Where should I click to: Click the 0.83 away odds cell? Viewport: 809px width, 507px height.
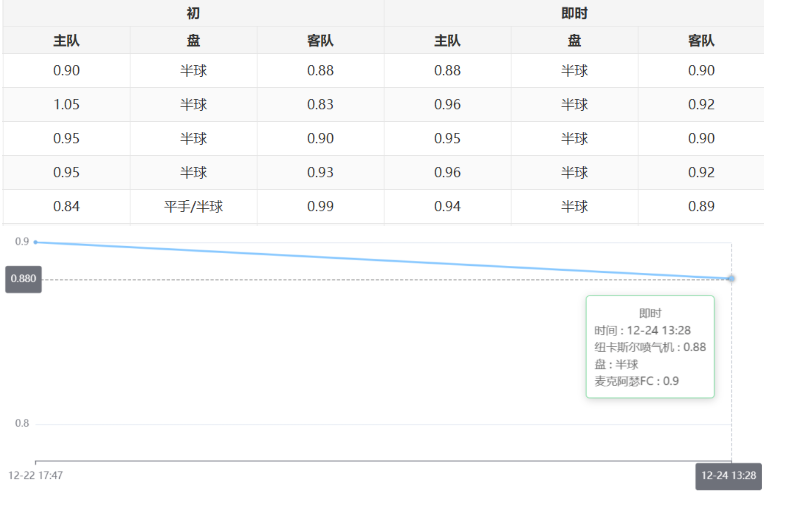tap(320, 105)
